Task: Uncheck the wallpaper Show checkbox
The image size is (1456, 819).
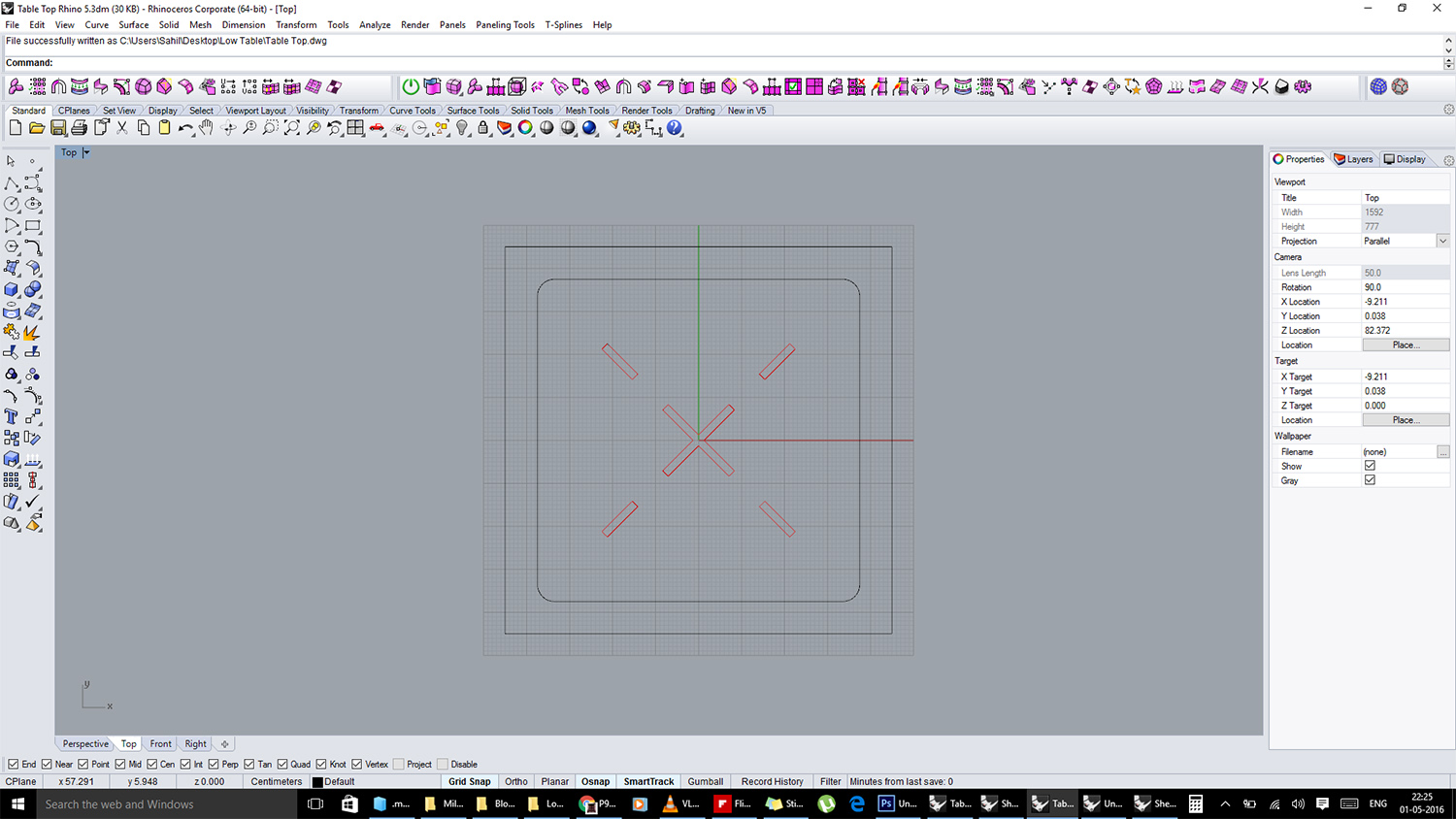Action: tap(1370, 466)
